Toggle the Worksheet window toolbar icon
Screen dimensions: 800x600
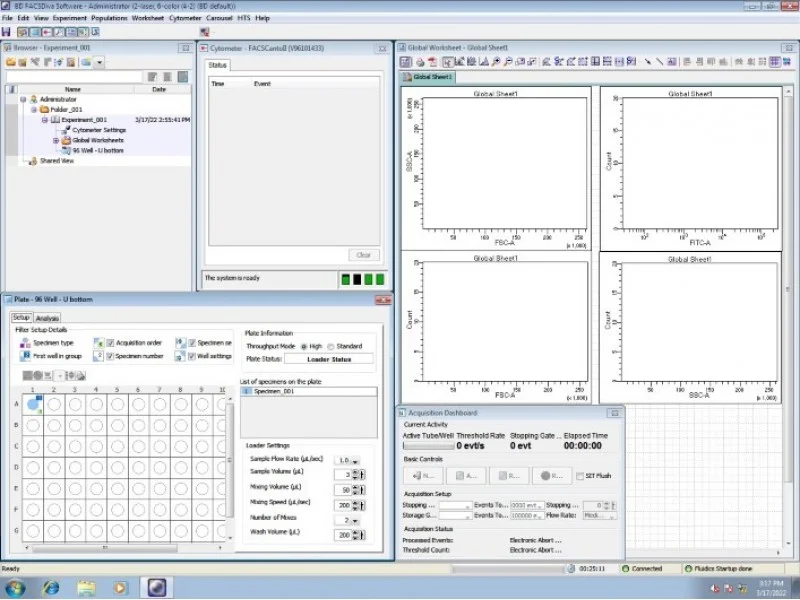(71, 32)
